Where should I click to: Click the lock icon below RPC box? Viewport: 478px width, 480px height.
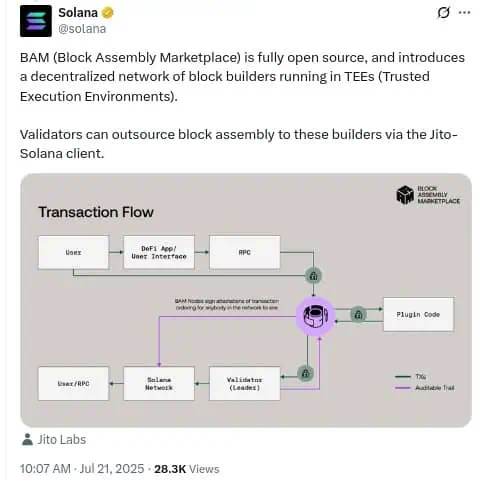pos(313,276)
